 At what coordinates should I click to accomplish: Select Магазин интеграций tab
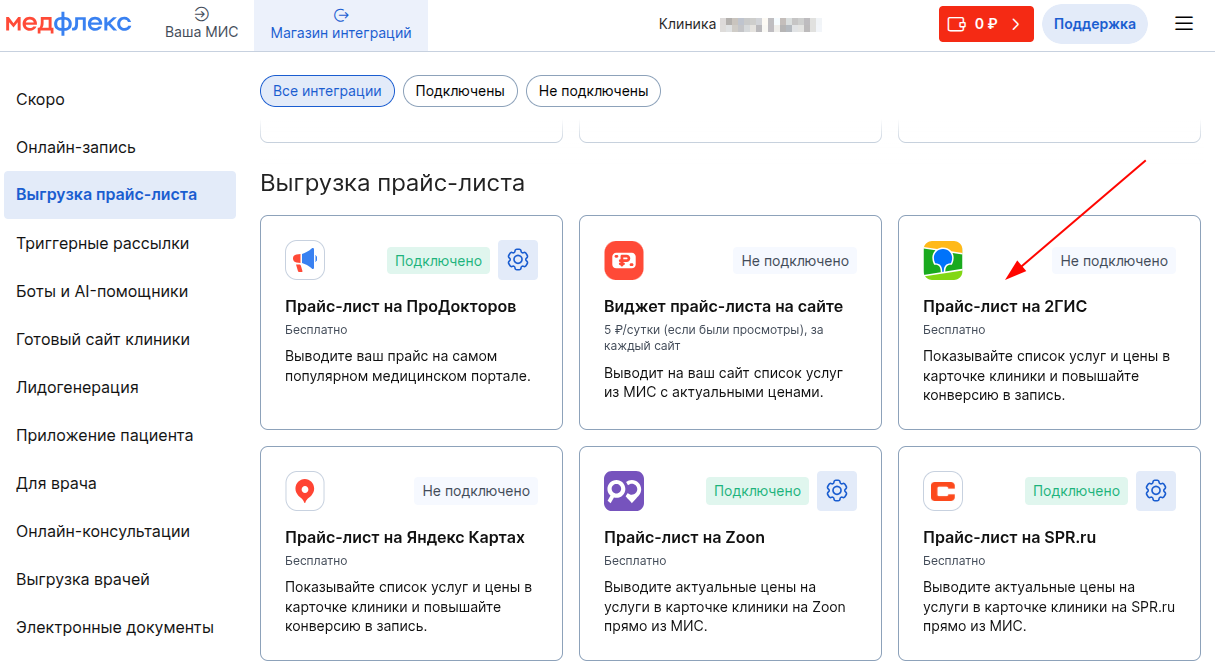coord(341,24)
